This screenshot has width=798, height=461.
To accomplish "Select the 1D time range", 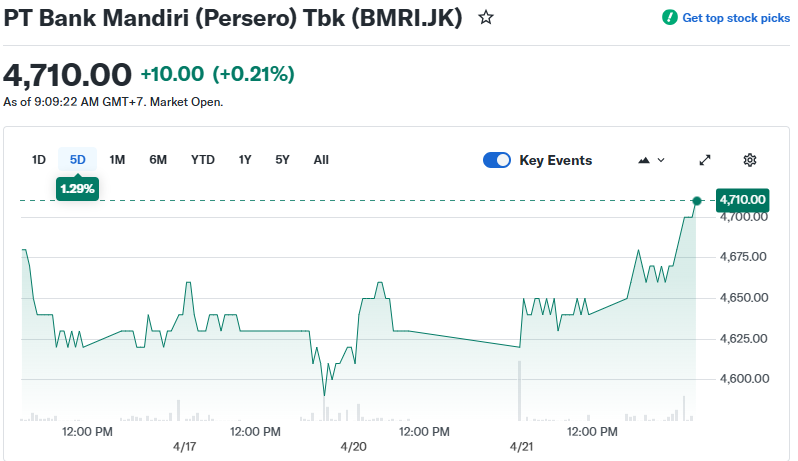I will (x=39, y=160).
